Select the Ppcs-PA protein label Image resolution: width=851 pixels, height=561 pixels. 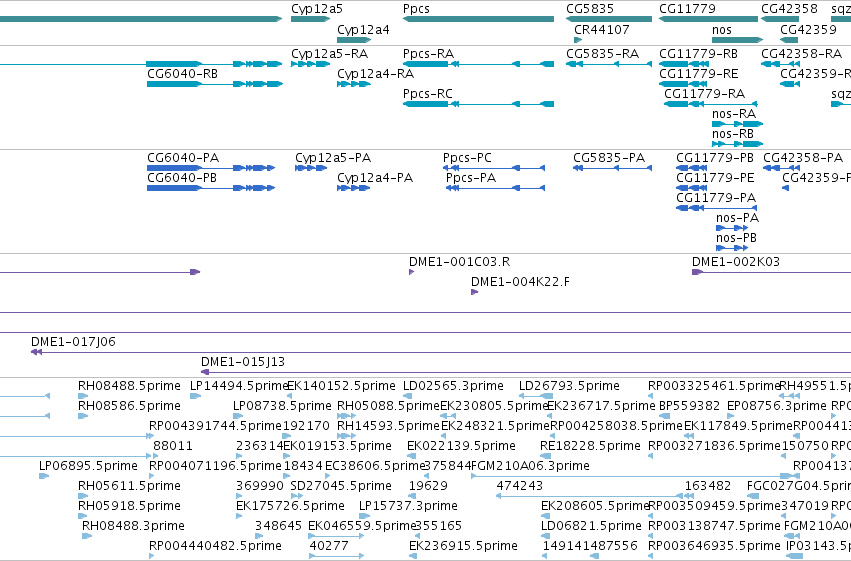pos(471,178)
